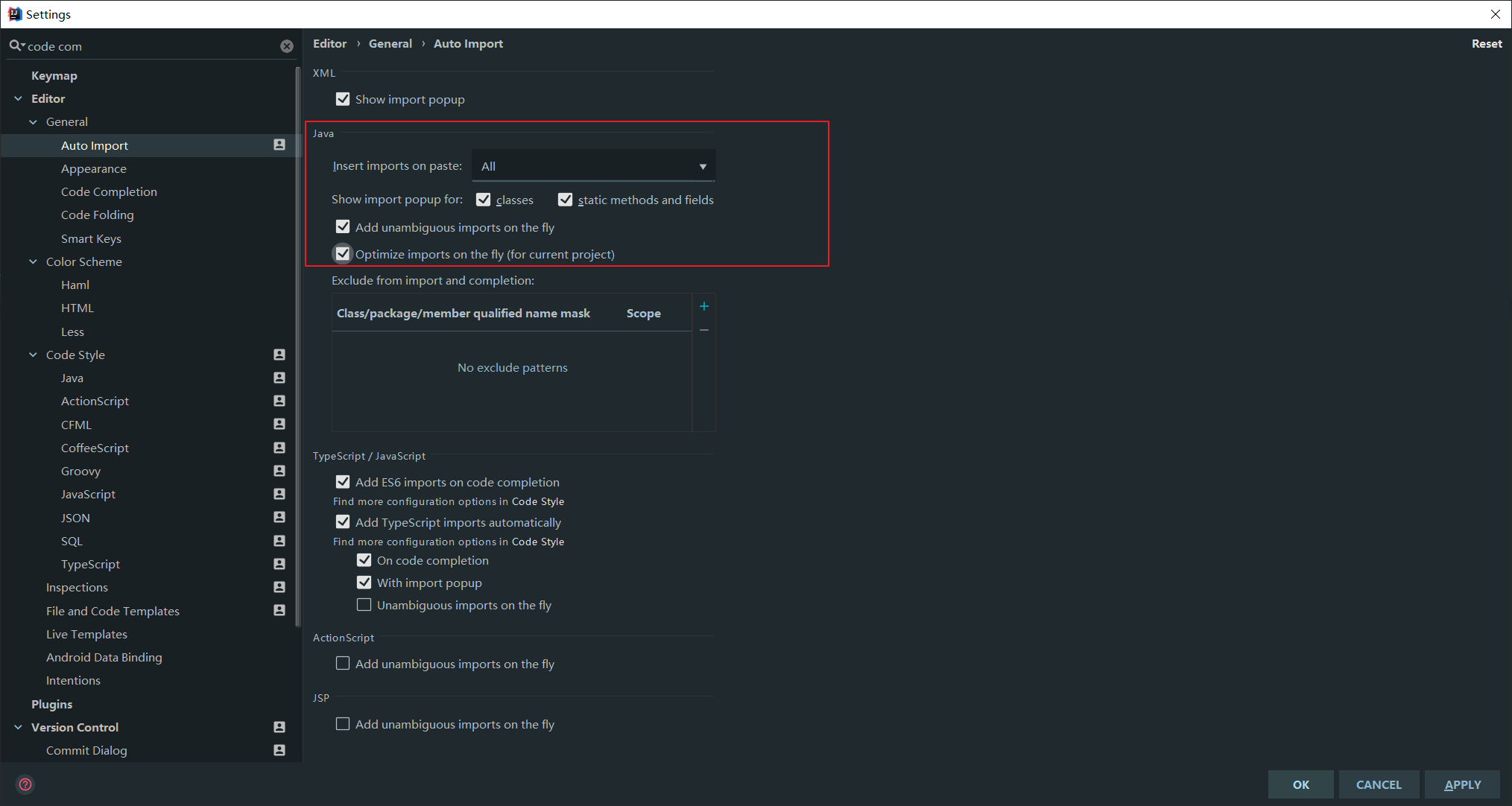Select Live Templates in the sidebar
Image resolution: width=1512 pixels, height=806 pixels.
pyautogui.click(x=86, y=634)
